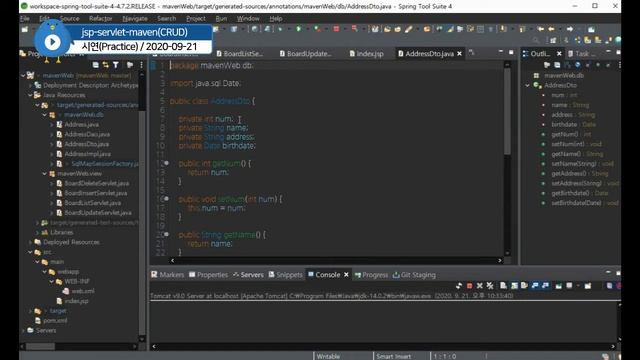Open the Refactor menu
Viewport: 640px width, 360px height.
(100, 18)
